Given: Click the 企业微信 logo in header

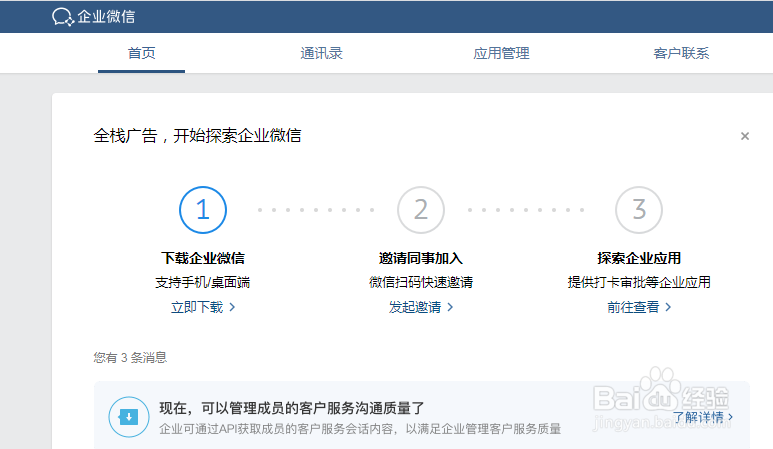Looking at the screenshot, I should click(94, 17).
